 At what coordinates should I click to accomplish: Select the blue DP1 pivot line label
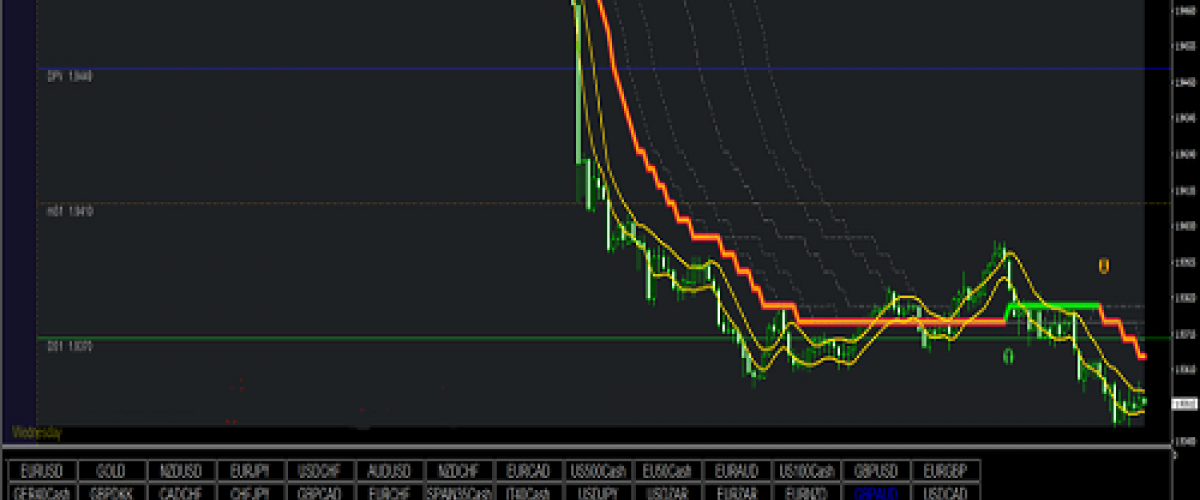69,76
